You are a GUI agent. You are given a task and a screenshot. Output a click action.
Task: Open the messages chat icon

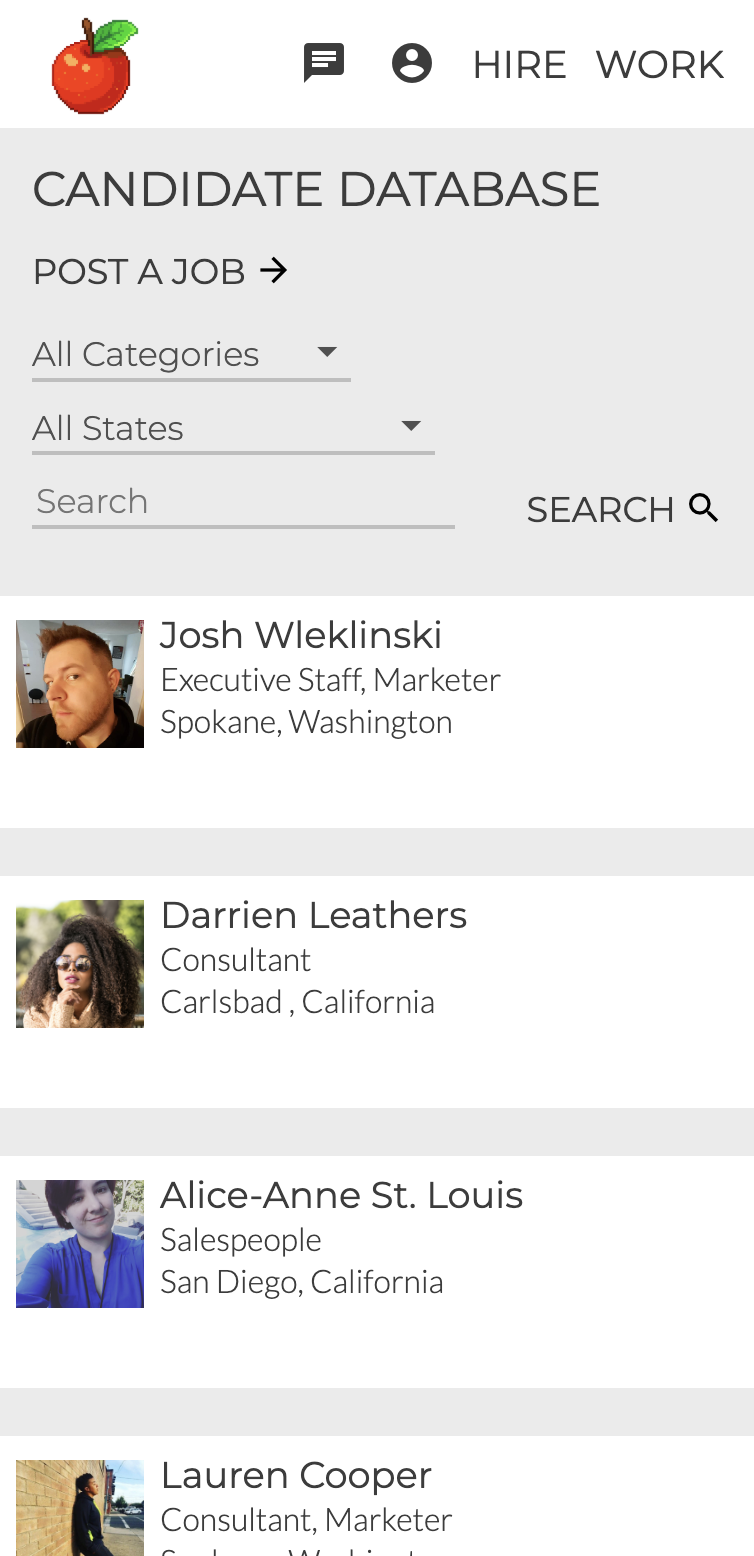point(324,63)
